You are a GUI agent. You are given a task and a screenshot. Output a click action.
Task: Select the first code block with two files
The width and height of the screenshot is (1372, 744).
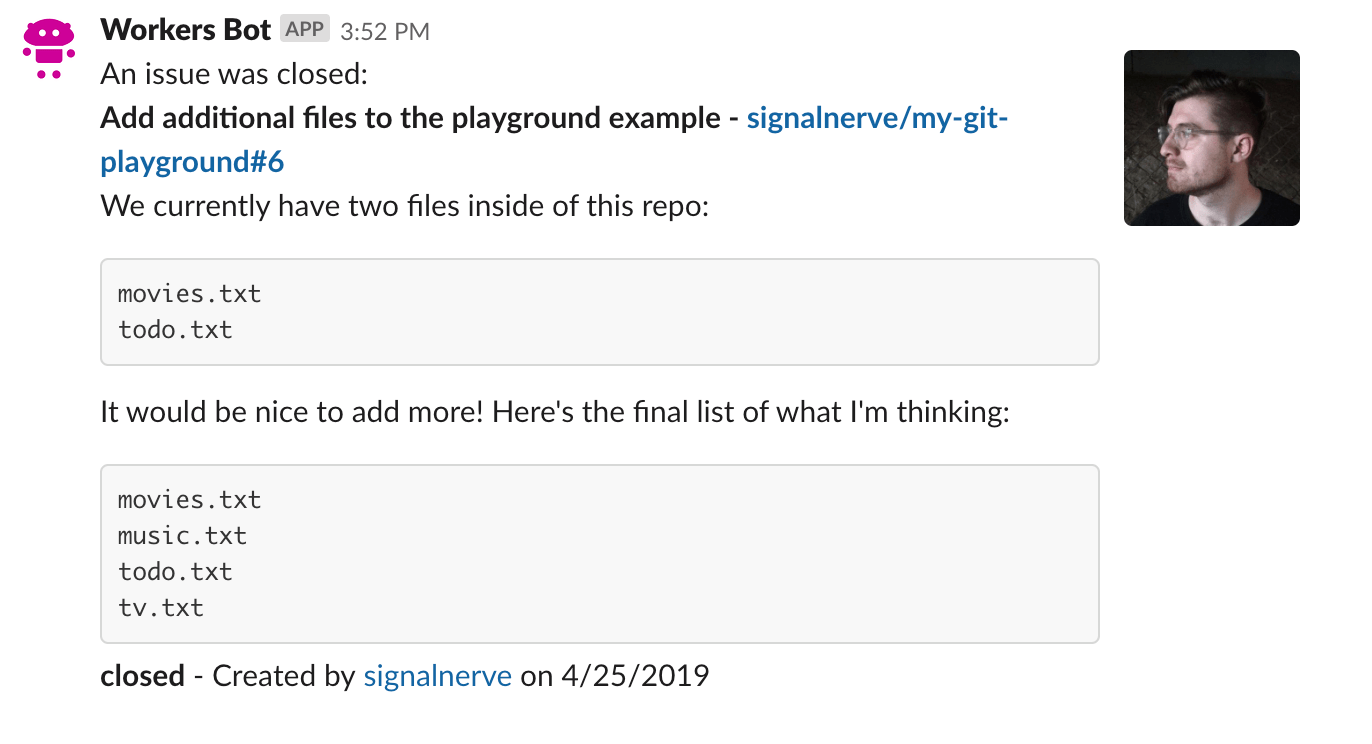coord(599,311)
